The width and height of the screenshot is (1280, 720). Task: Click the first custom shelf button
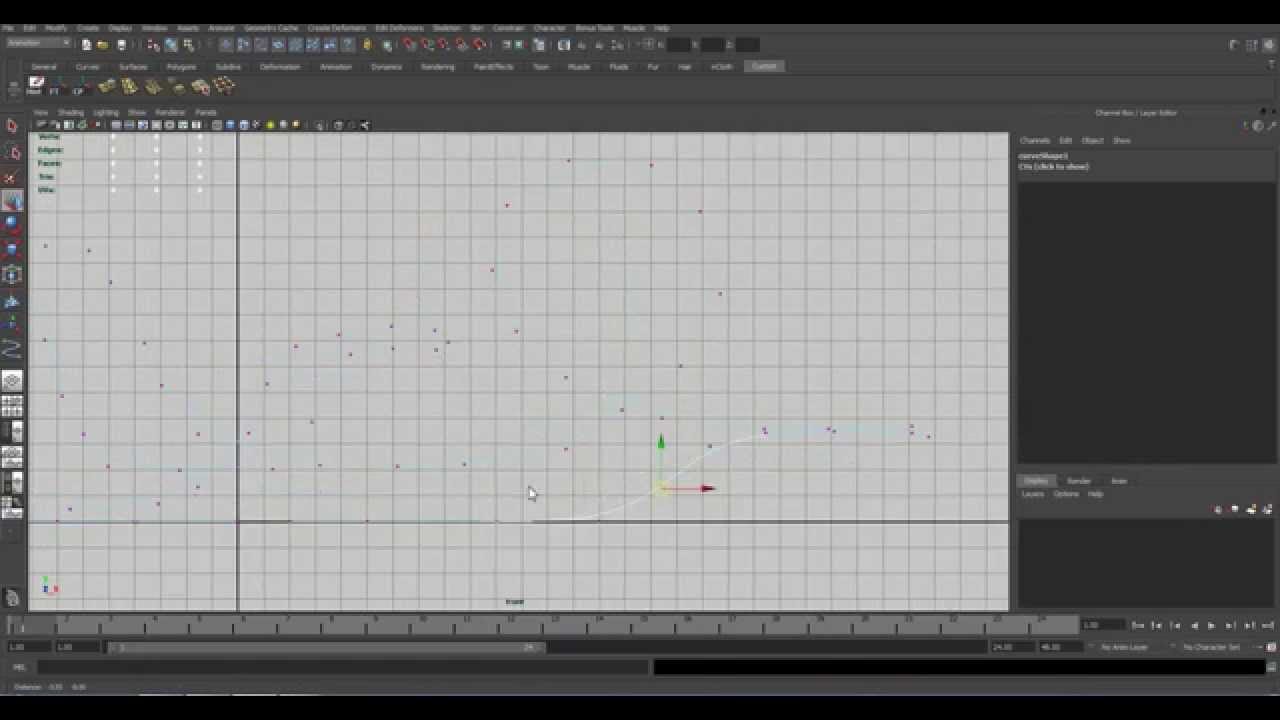click(x=36, y=86)
